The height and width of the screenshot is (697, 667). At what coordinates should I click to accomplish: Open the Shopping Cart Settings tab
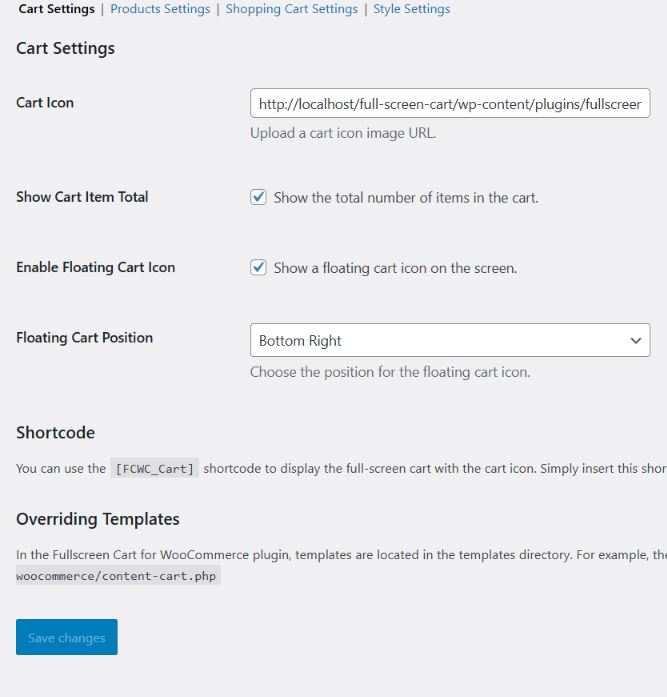coord(291,9)
